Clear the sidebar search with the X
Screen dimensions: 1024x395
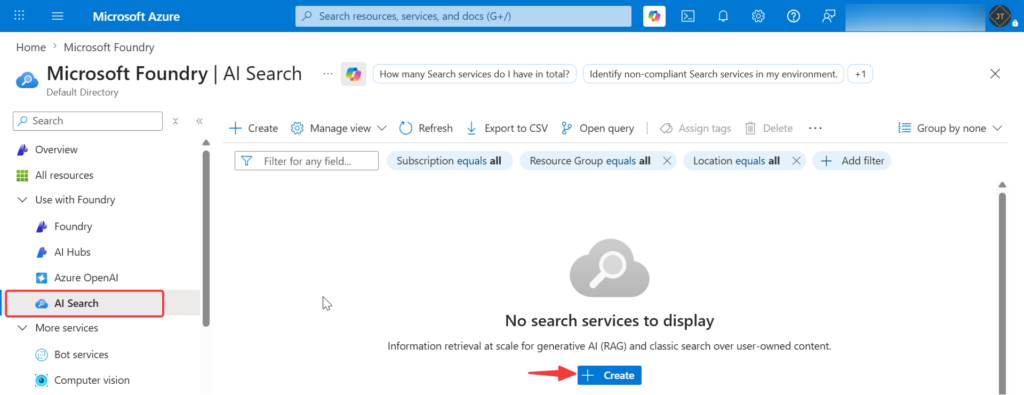pos(175,121)
